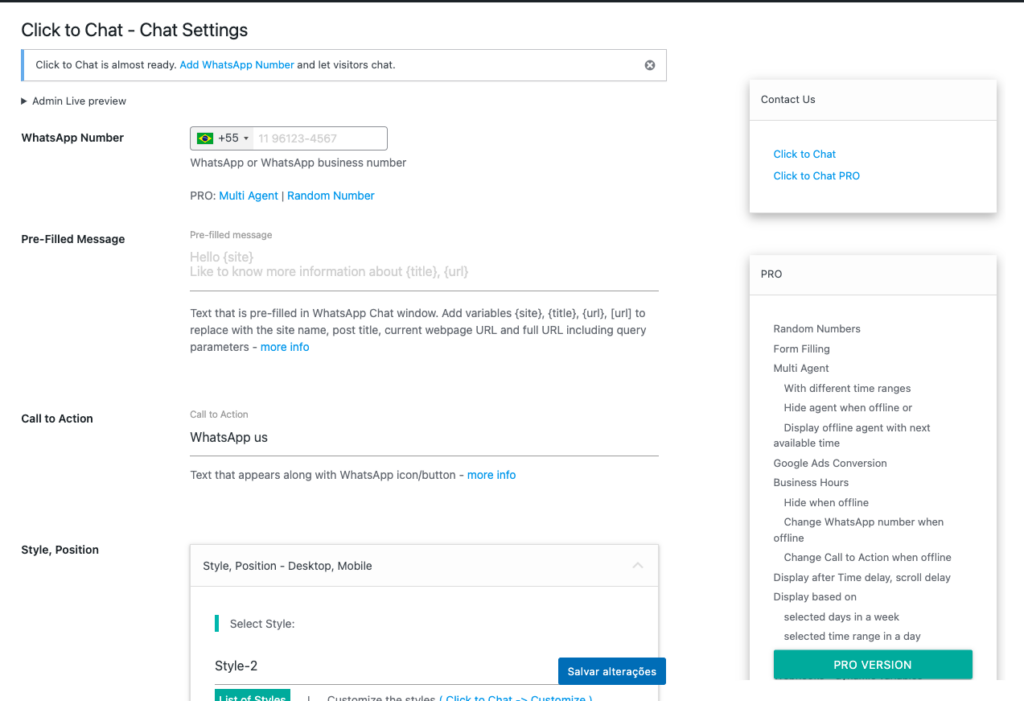
Task: Open the Click to Chat -> Customize link
Action: point(516,698)
